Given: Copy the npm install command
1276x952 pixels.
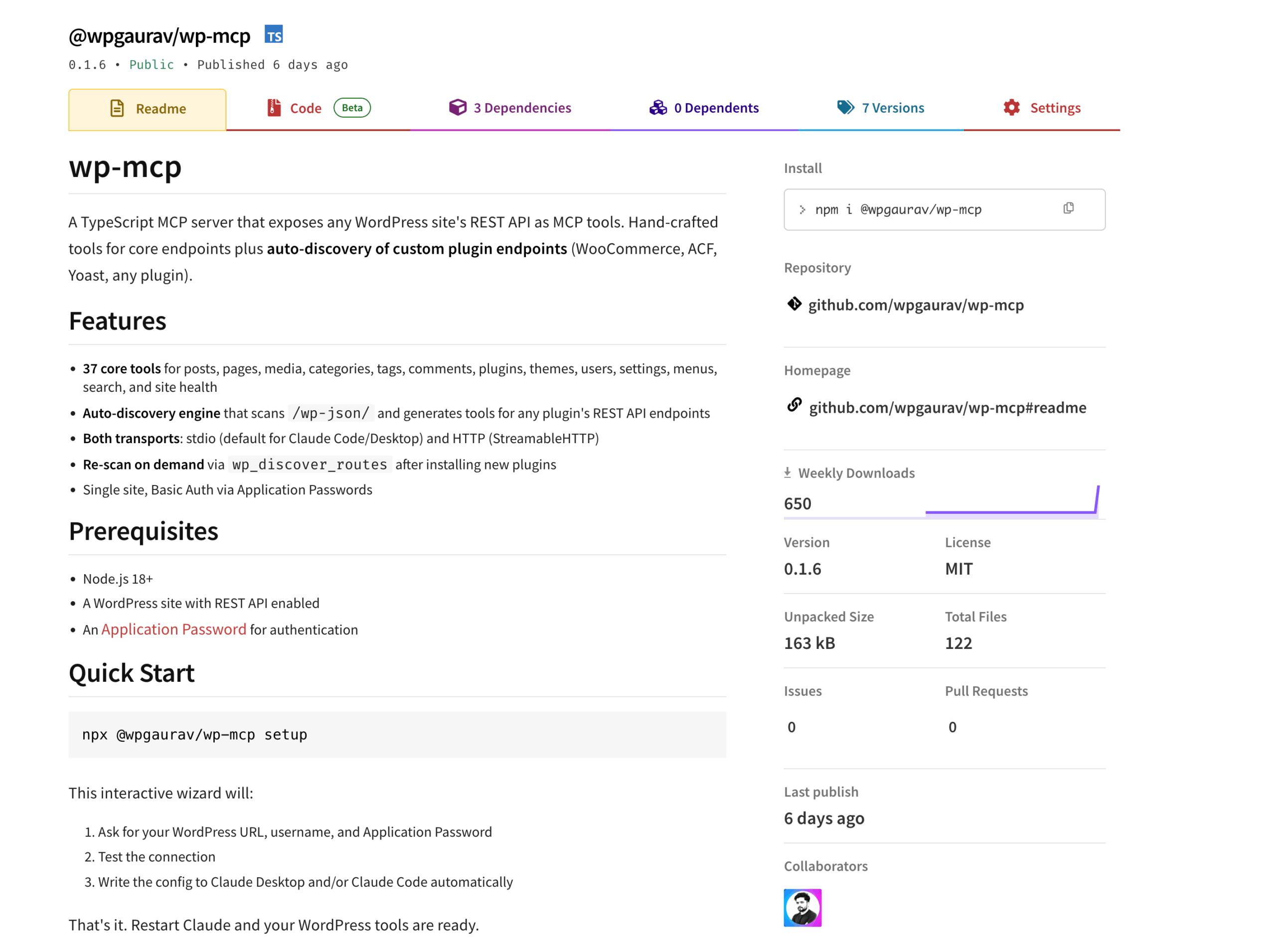Looking at the screenshot, I should 1069,208.
